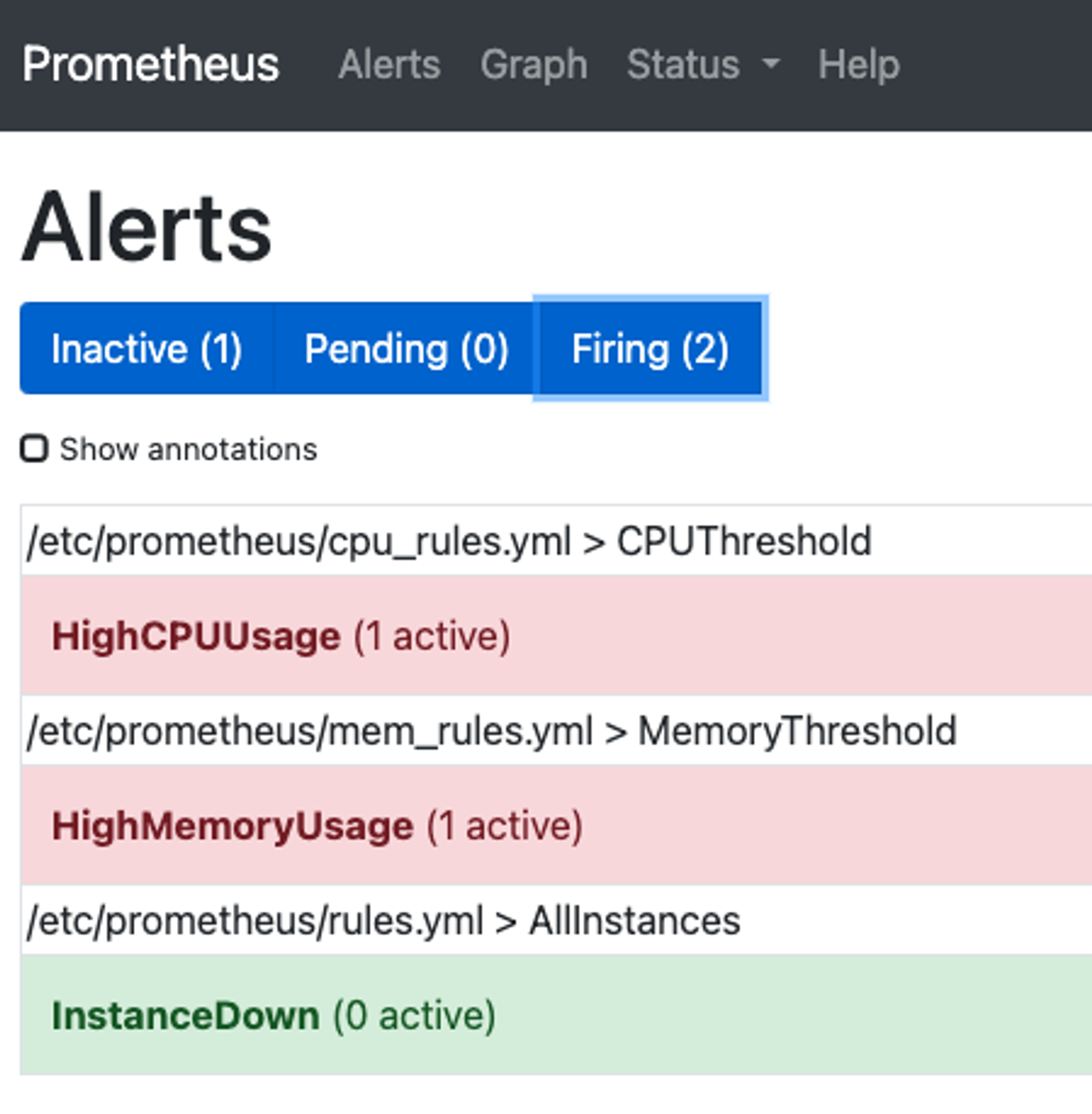Click the HighCPUUsage alert name
This screenshot has width=1092, height=1114.
click(x=195, y=634)
